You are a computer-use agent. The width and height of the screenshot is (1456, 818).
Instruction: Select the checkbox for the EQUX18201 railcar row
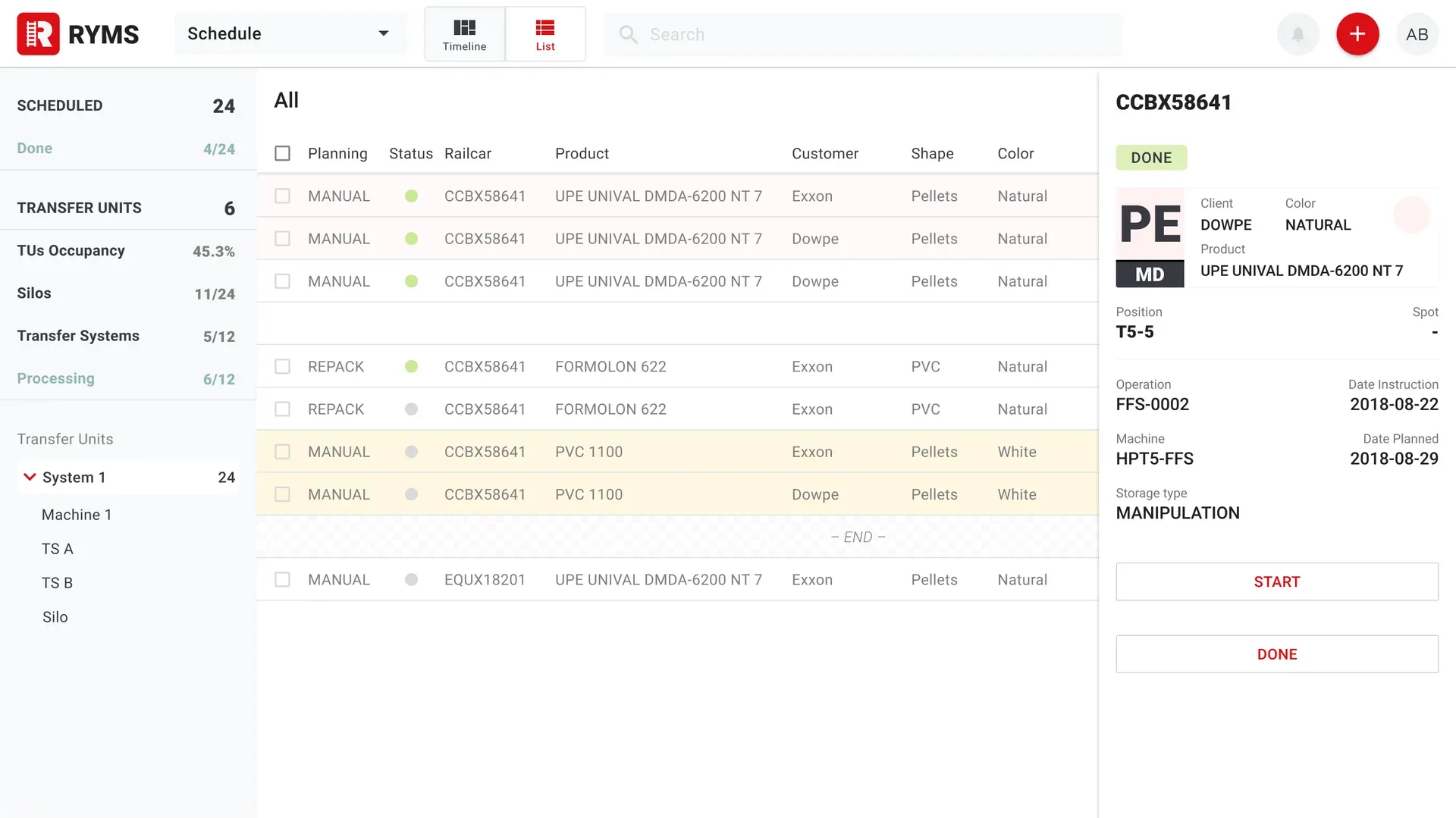282,579
